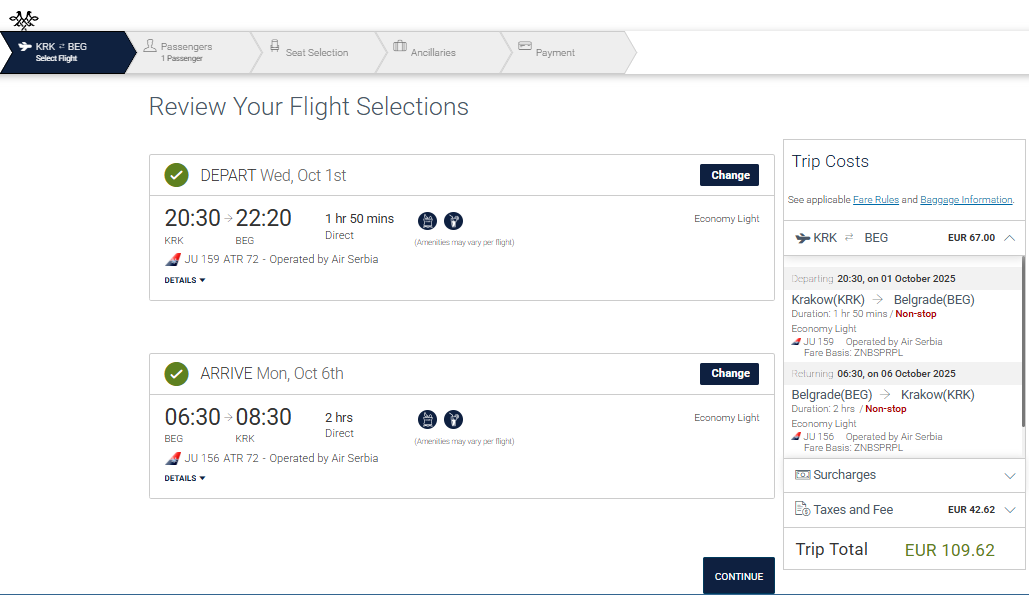Click the Air Serbia eagle logo
Image resolution: width=1029 pixels, height=595 pixels.
(24, 20)
